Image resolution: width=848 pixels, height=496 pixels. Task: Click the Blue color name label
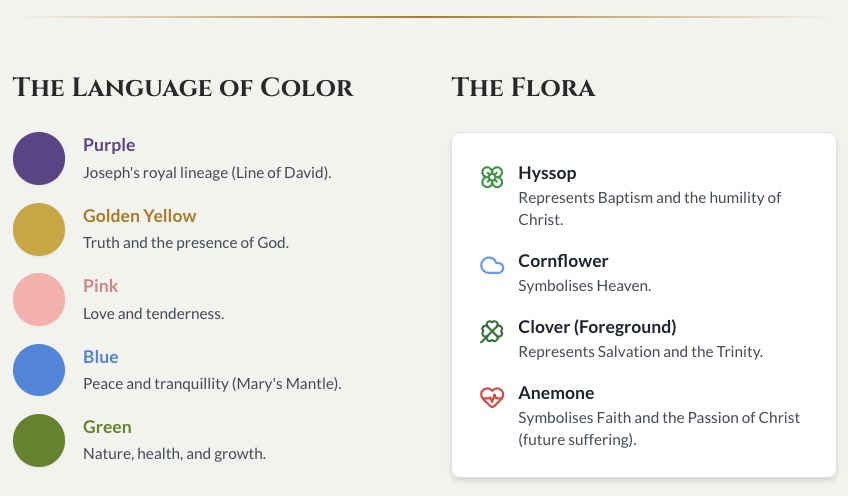click(101, 357)
